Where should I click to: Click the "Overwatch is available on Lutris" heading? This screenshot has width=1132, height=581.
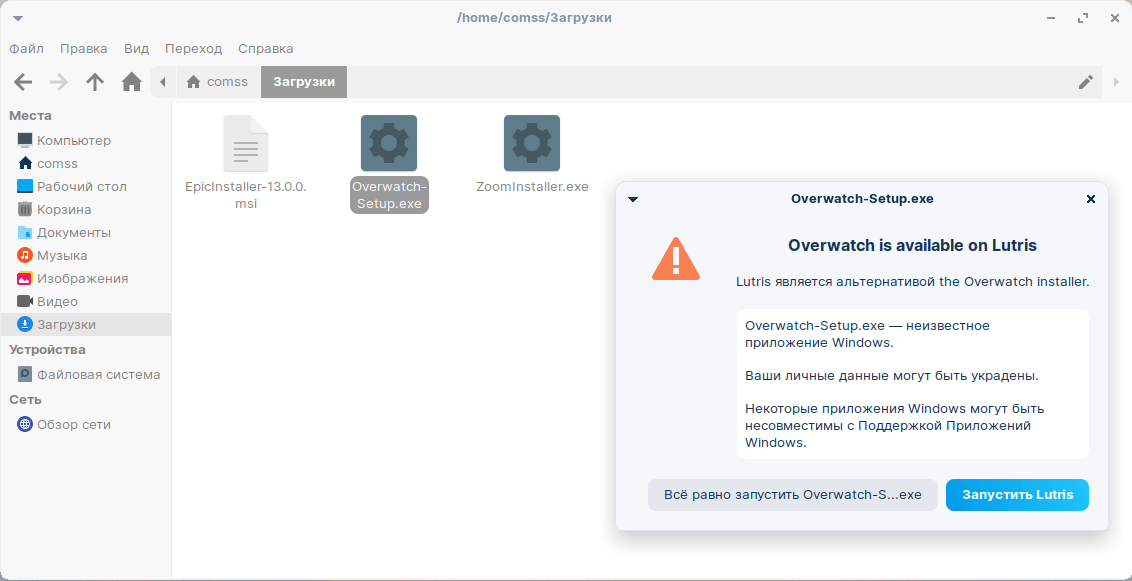[x=913, y=245]
